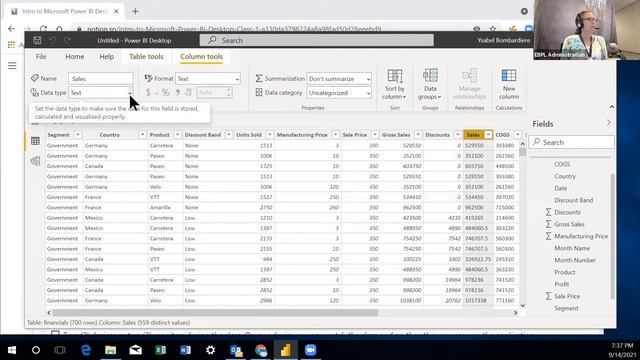Click the horizontal scrollbar under the table
The height and width of the screenshot is (360, 640).
(215, 313)
